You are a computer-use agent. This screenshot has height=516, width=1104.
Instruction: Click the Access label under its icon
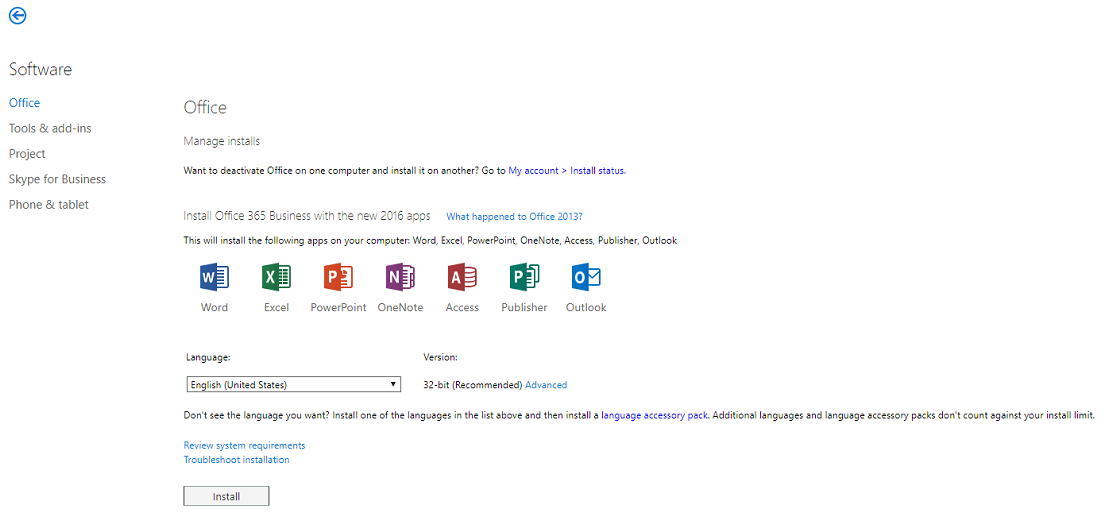coord(462,308)
